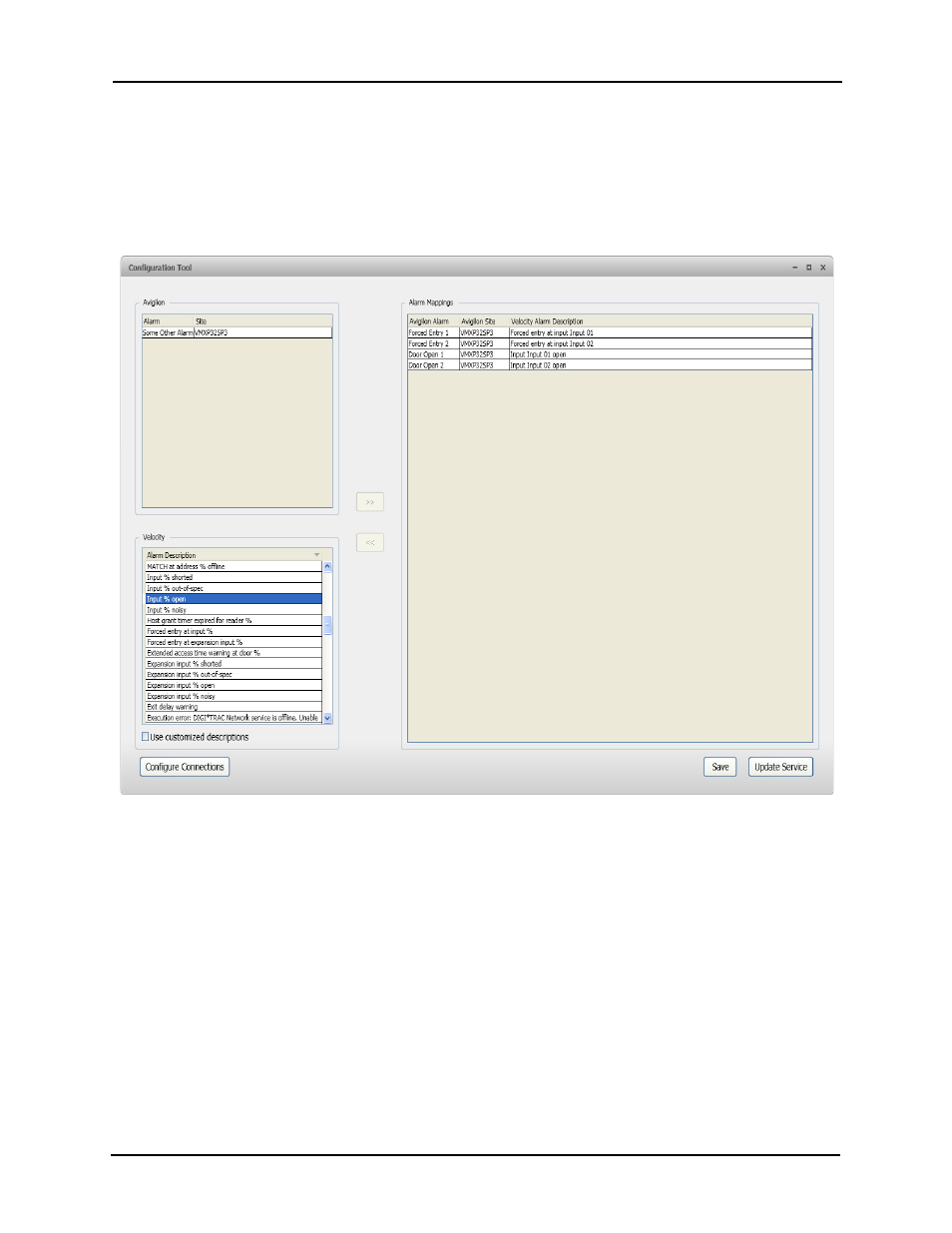The image size is (952, 1233).
Task: Click 'Input Input 01 open' cell
Action: click(x=661, y=354)
